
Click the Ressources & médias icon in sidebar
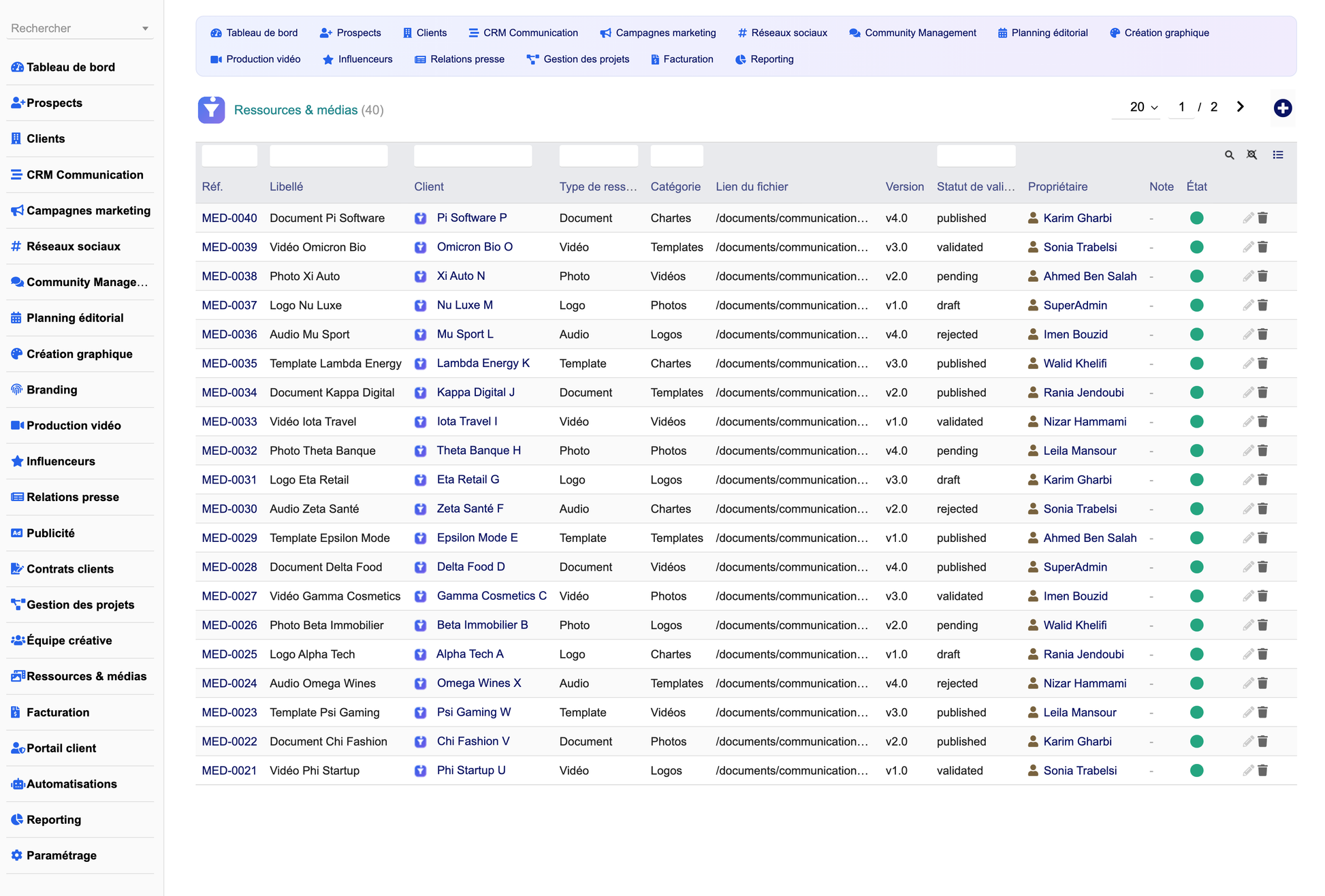(x=18, y=676)
